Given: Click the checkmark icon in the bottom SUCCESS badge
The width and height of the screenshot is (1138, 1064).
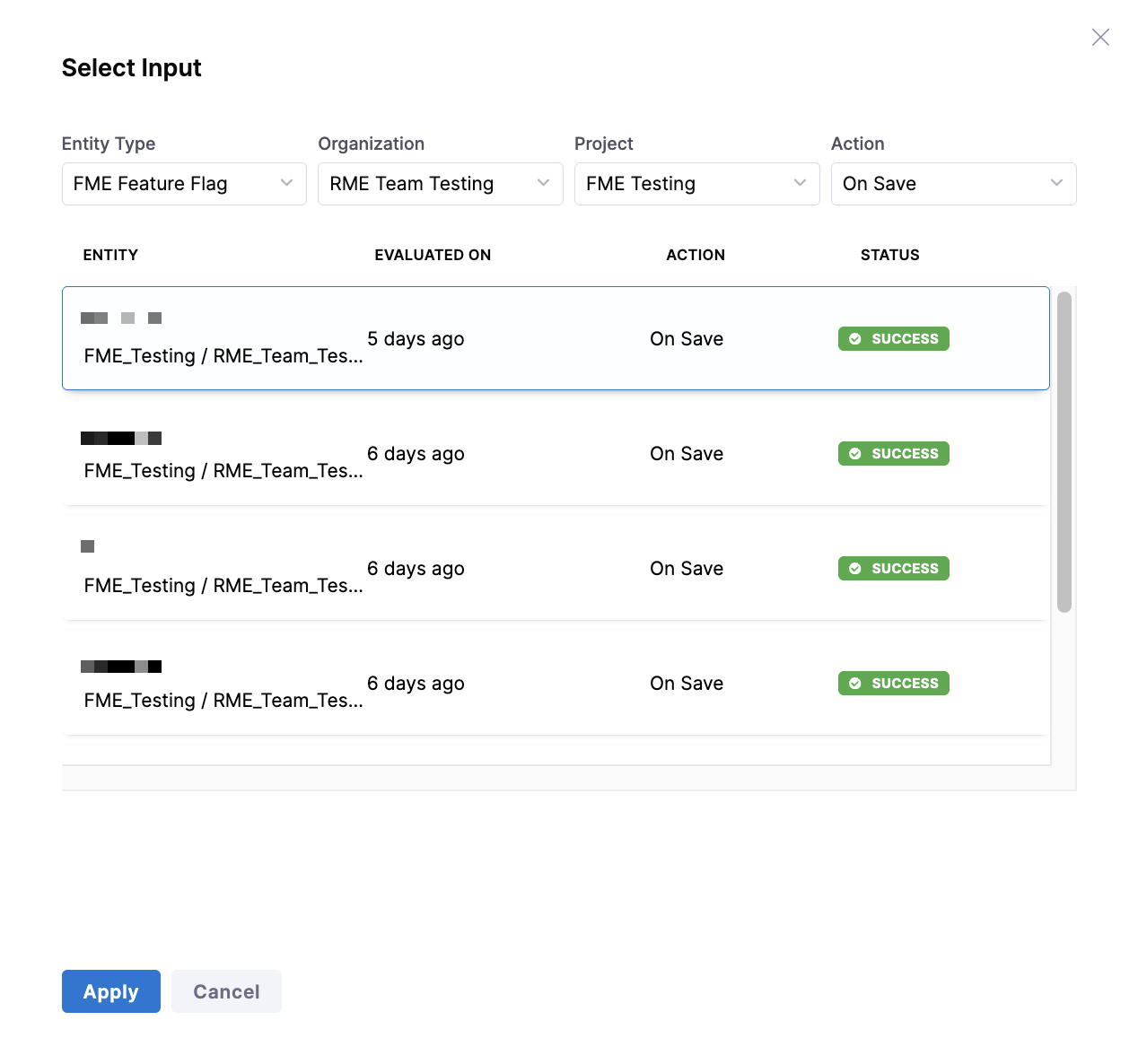Looking at the screenshot, I should point(854,683).
